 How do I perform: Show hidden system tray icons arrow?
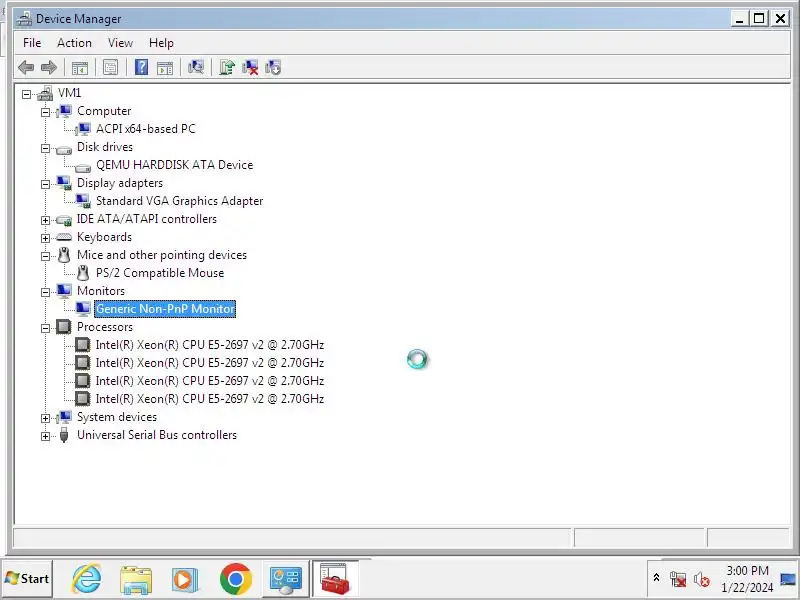[657, 578]
